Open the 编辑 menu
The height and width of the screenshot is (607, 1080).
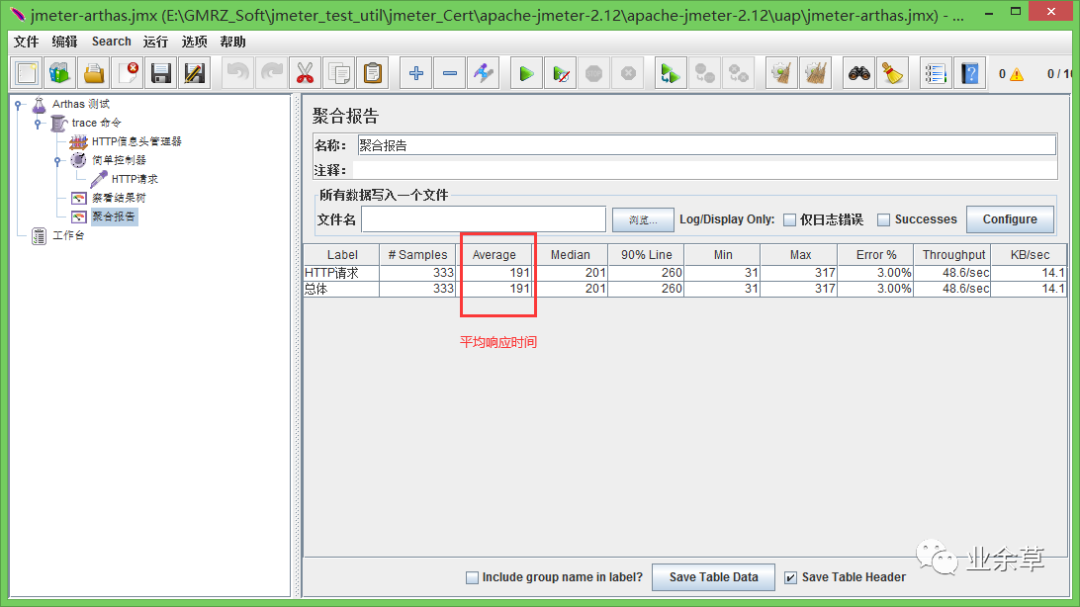click(x=65, y=42)
